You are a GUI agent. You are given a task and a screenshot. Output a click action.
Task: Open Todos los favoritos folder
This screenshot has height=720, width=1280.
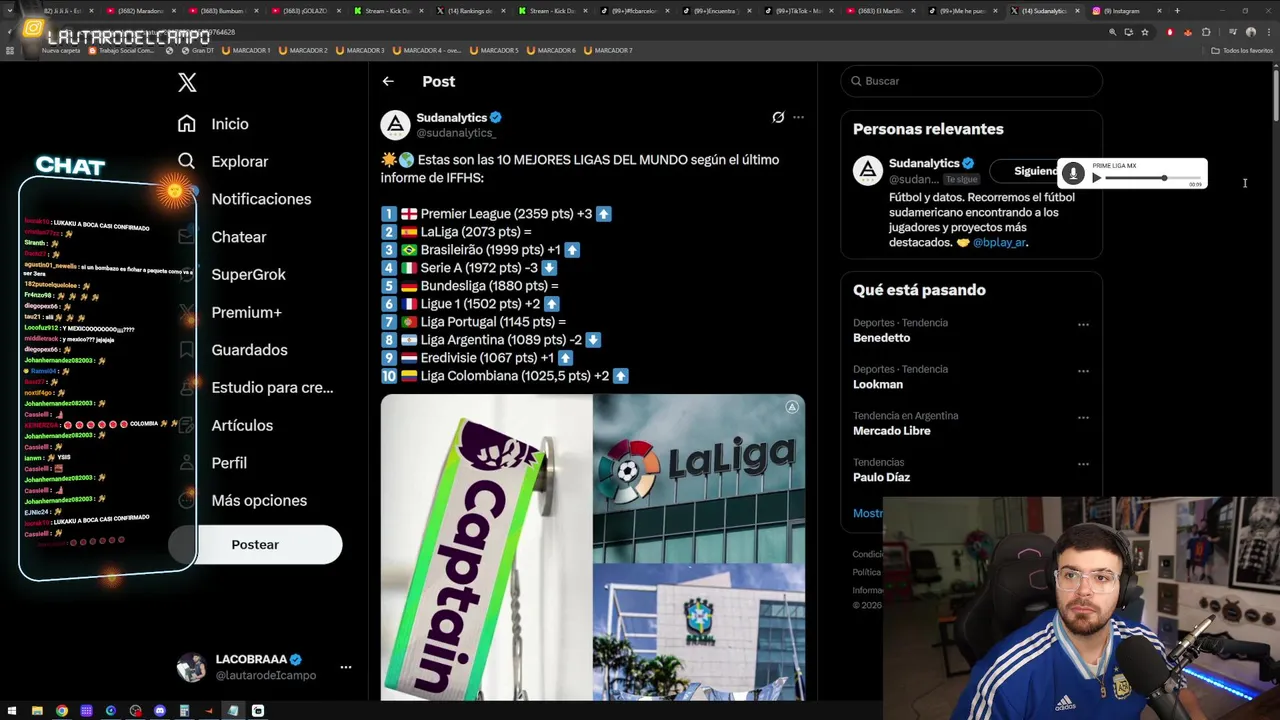(x=1243, y=50)
